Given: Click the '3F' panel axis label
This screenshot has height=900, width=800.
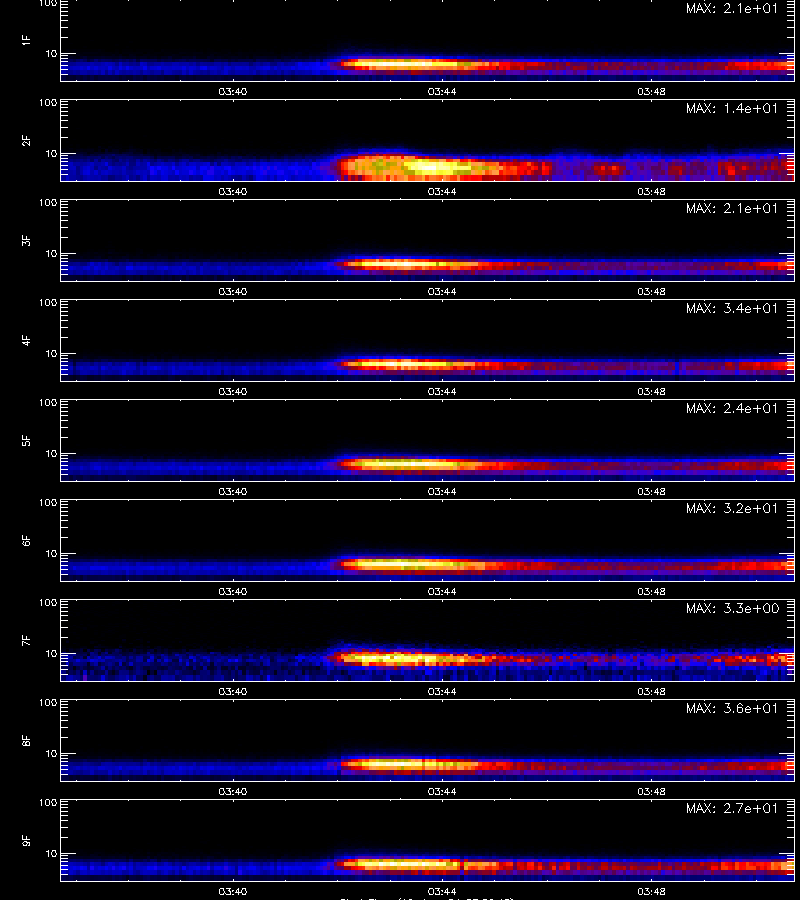Looking at the screenshot, I should (x=26, y=240).
